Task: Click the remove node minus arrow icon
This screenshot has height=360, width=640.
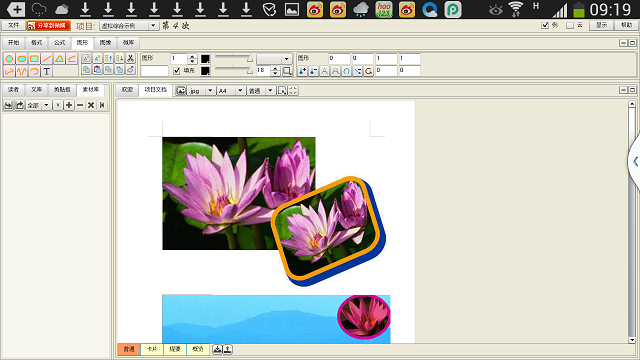Action: tap(313, 71)
